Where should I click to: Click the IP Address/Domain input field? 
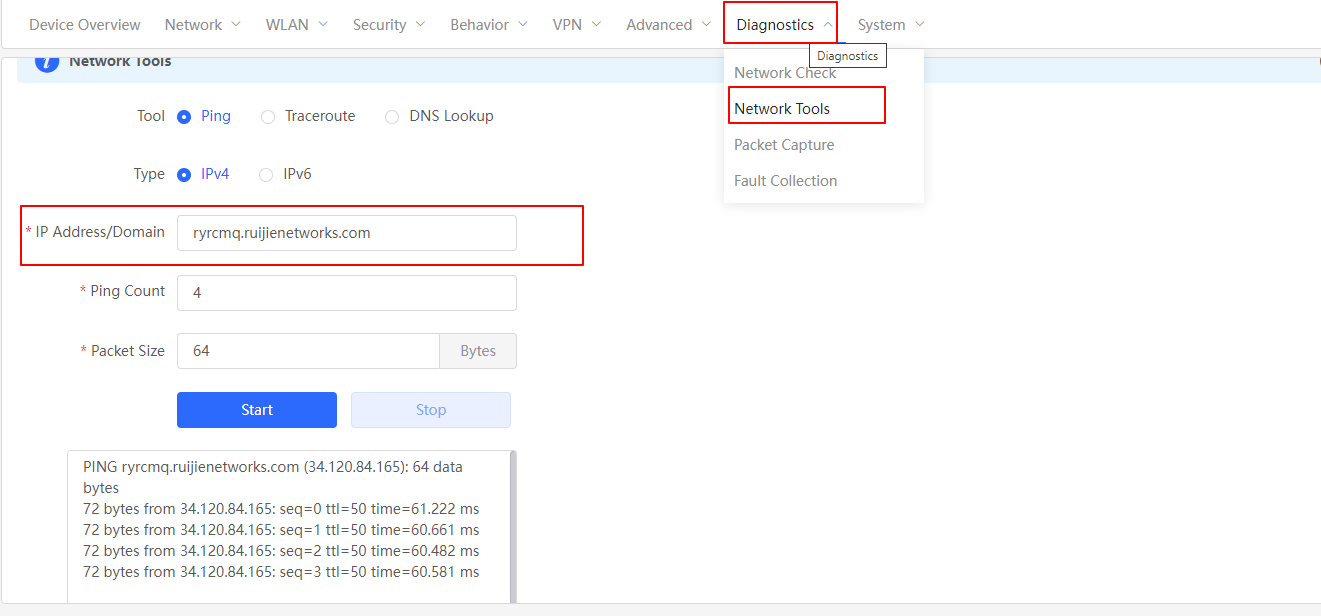[347, 233]
